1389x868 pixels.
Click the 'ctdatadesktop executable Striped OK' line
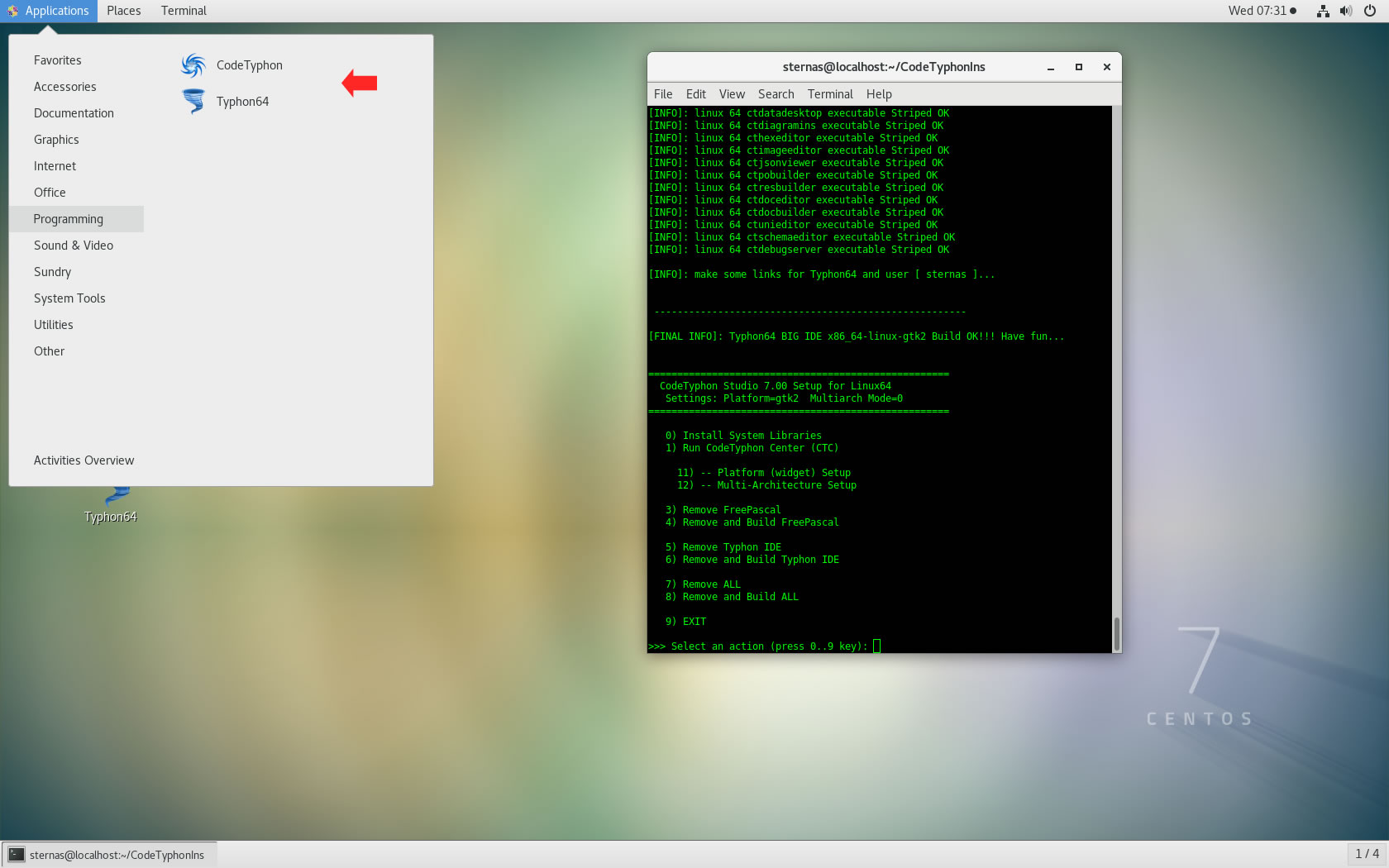(799, 113)
